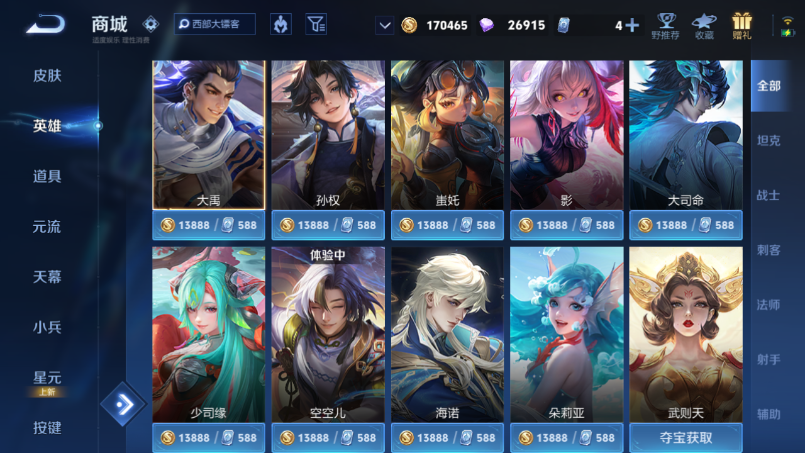Select the 皮肤 category in sidebar
Screen dimensions: 805x453
47,76
